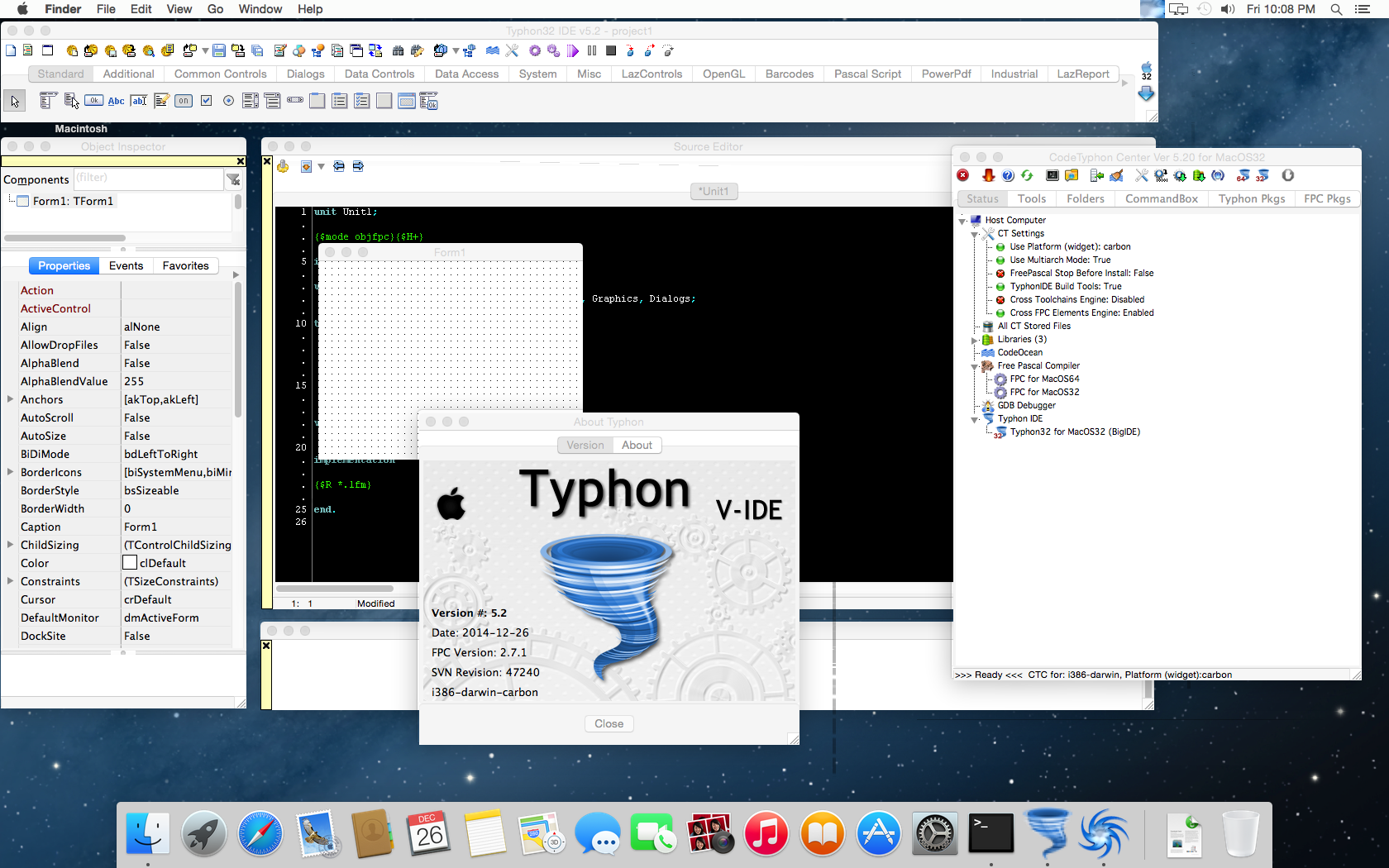Switch to Tools tab in CodeTyphon Center

tap(1031, 198)
